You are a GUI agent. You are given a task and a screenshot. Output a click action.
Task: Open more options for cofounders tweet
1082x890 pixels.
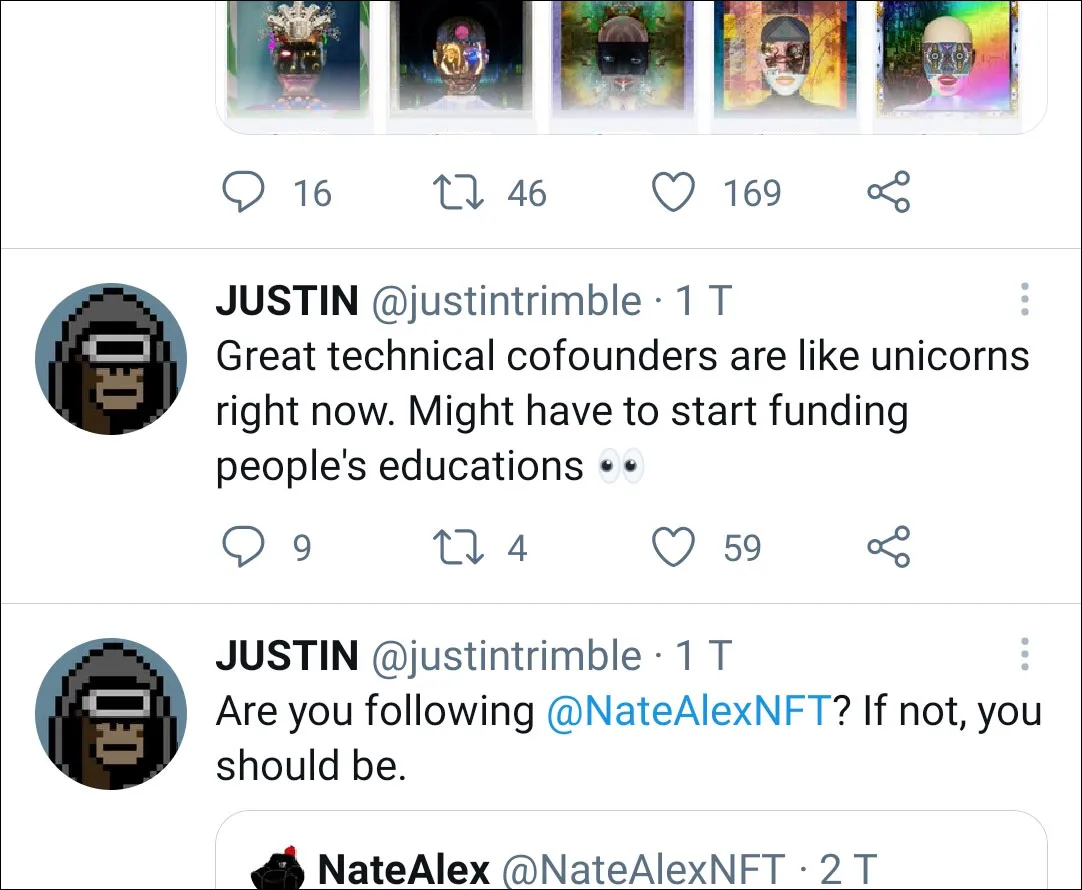pos(1025,299)
